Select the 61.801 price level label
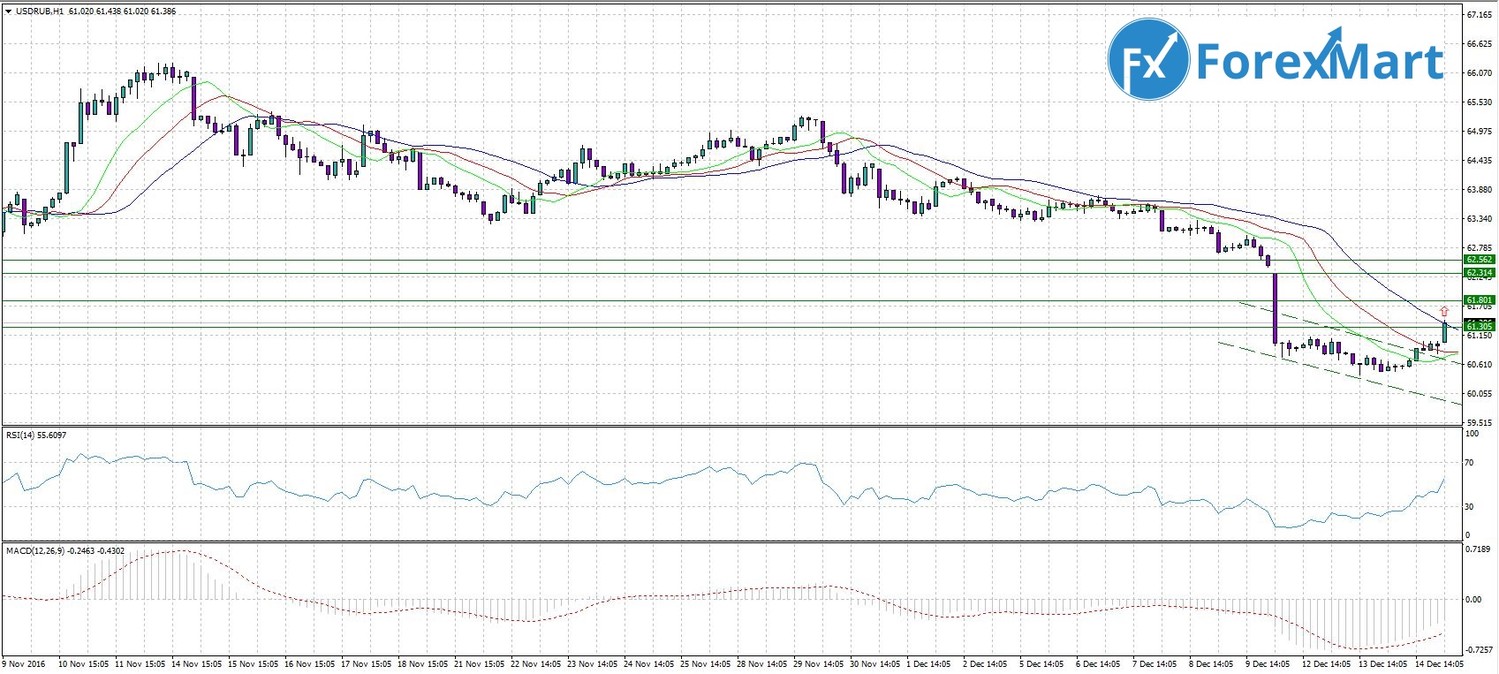 [1479, 300]
